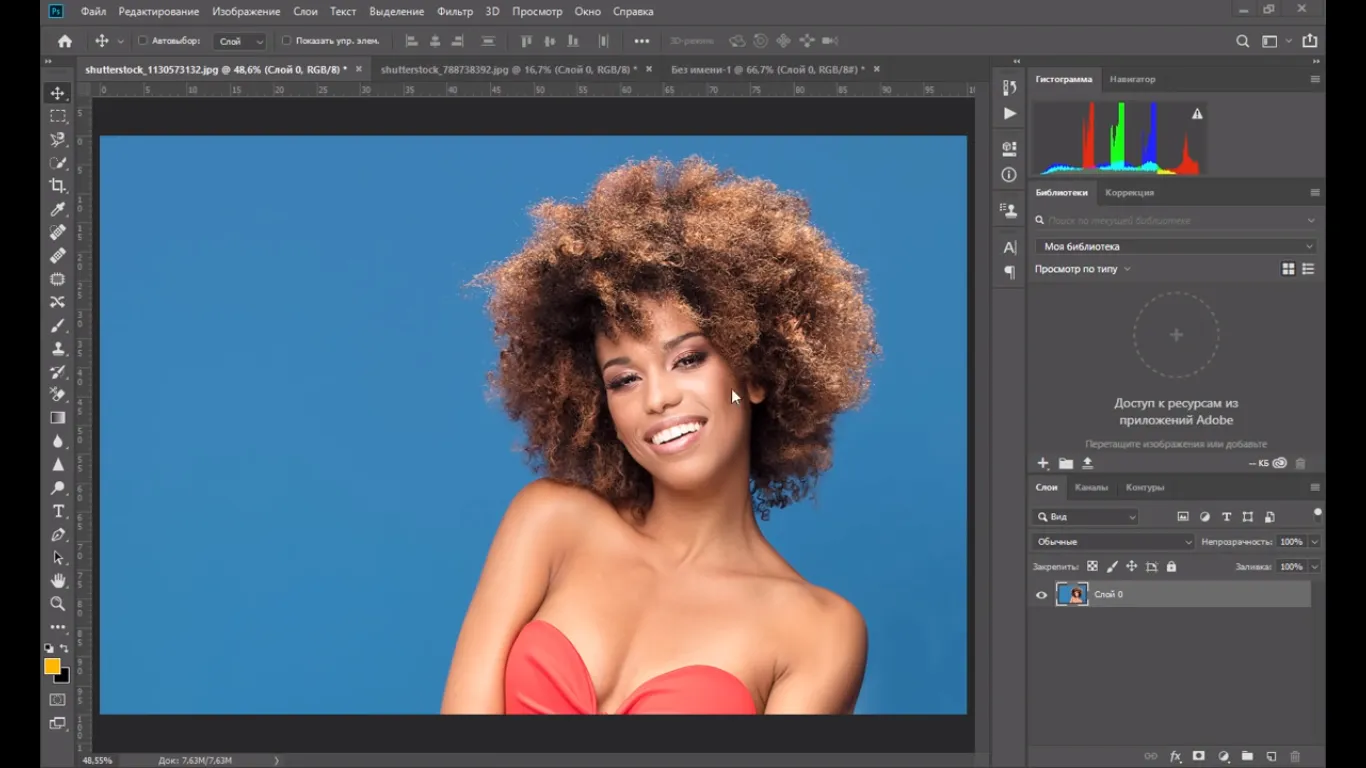Create a new layer
This screenshot has width=1366, height=768.
1271,756
